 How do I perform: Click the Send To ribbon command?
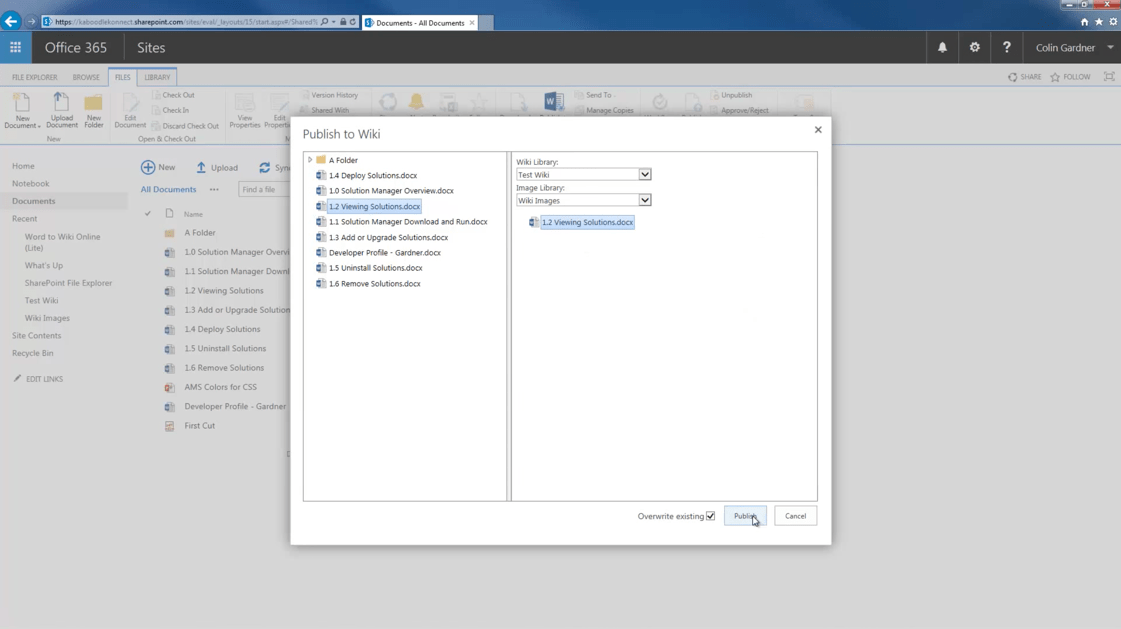click(x=594, y=95)
